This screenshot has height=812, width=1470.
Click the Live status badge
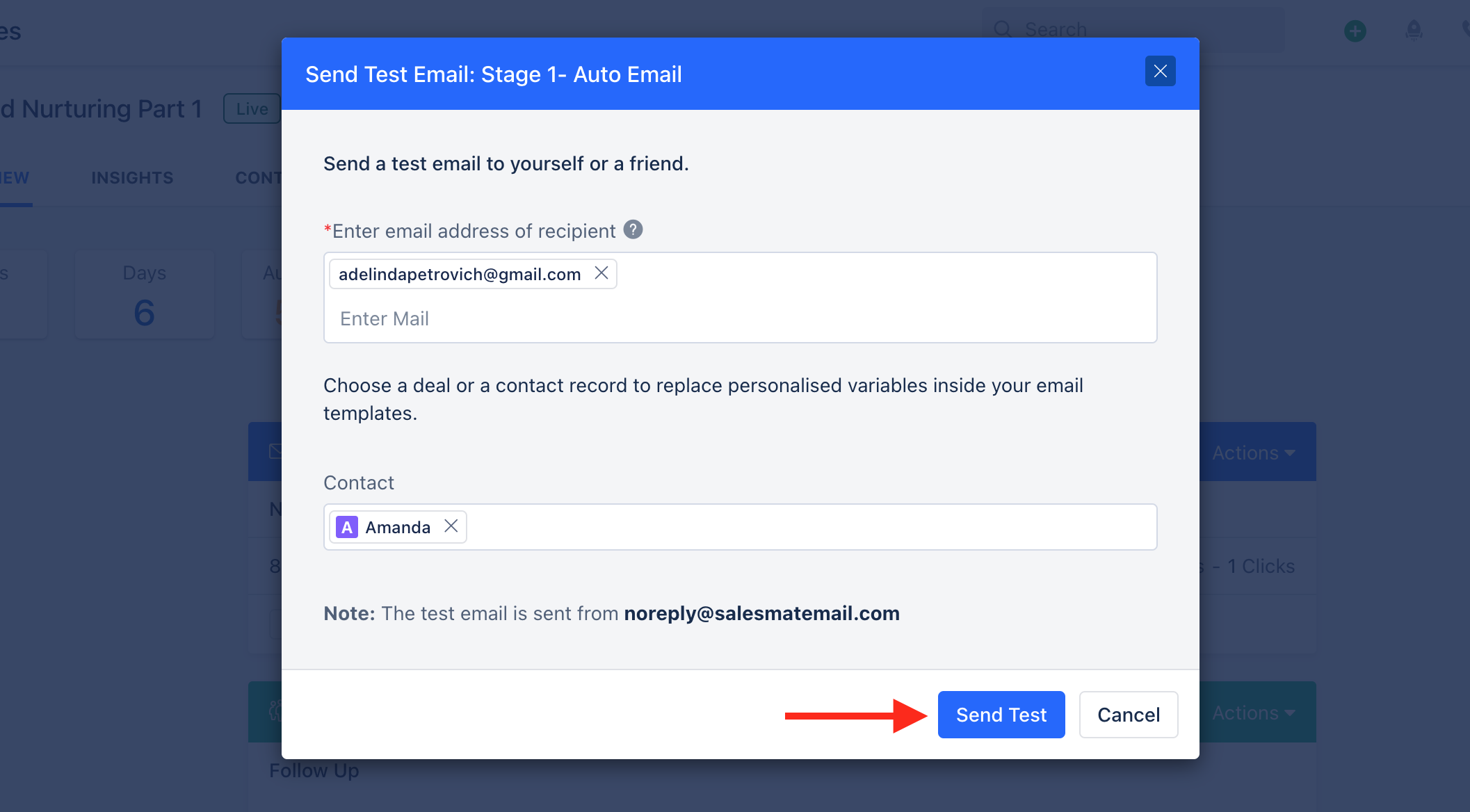pyautogui.click(x=251, y=108)
